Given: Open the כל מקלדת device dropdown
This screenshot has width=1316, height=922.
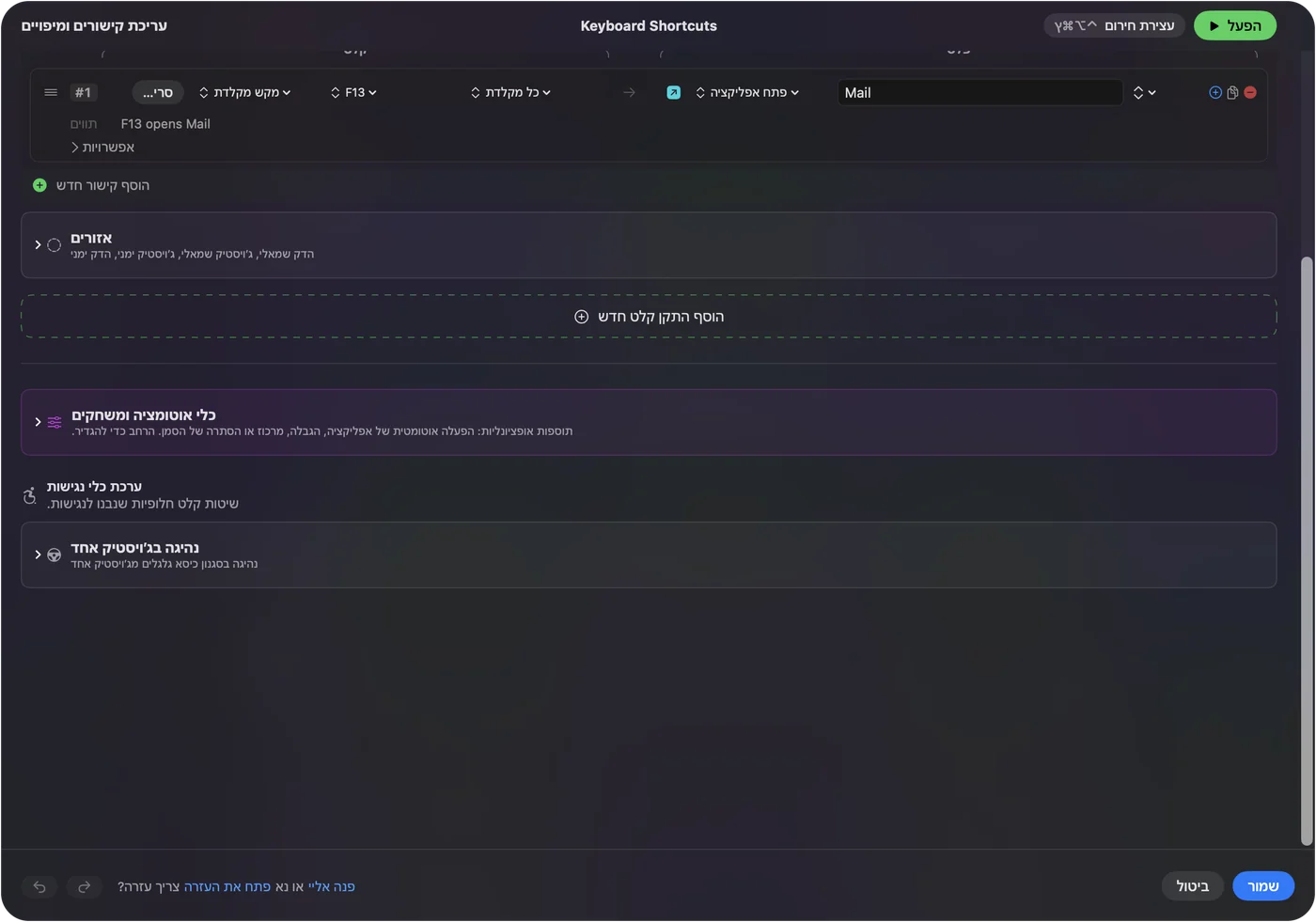Looking at the screenshot, I should tap(511, 92).
